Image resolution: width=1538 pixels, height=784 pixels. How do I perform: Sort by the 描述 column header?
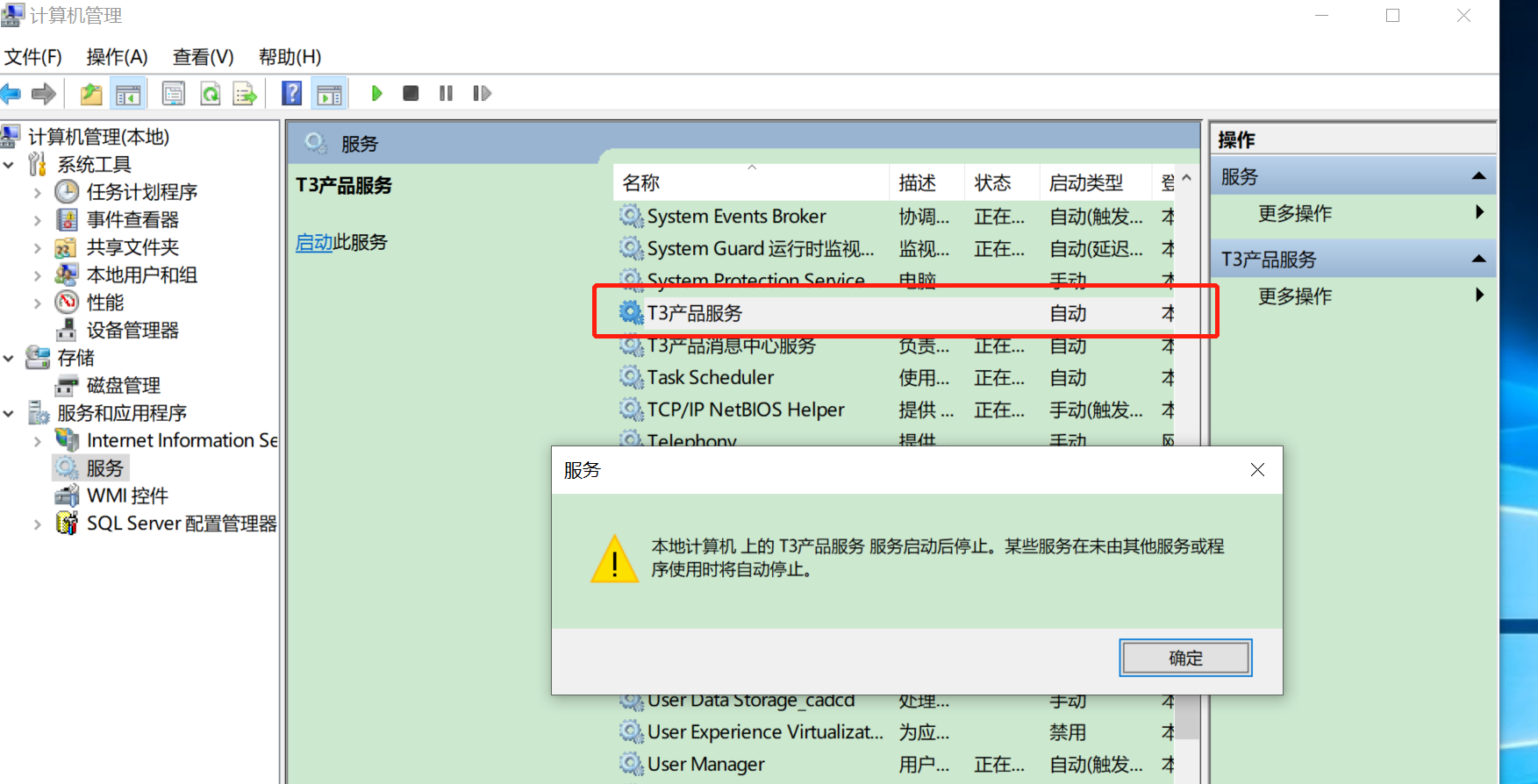(x=927, y=182)
